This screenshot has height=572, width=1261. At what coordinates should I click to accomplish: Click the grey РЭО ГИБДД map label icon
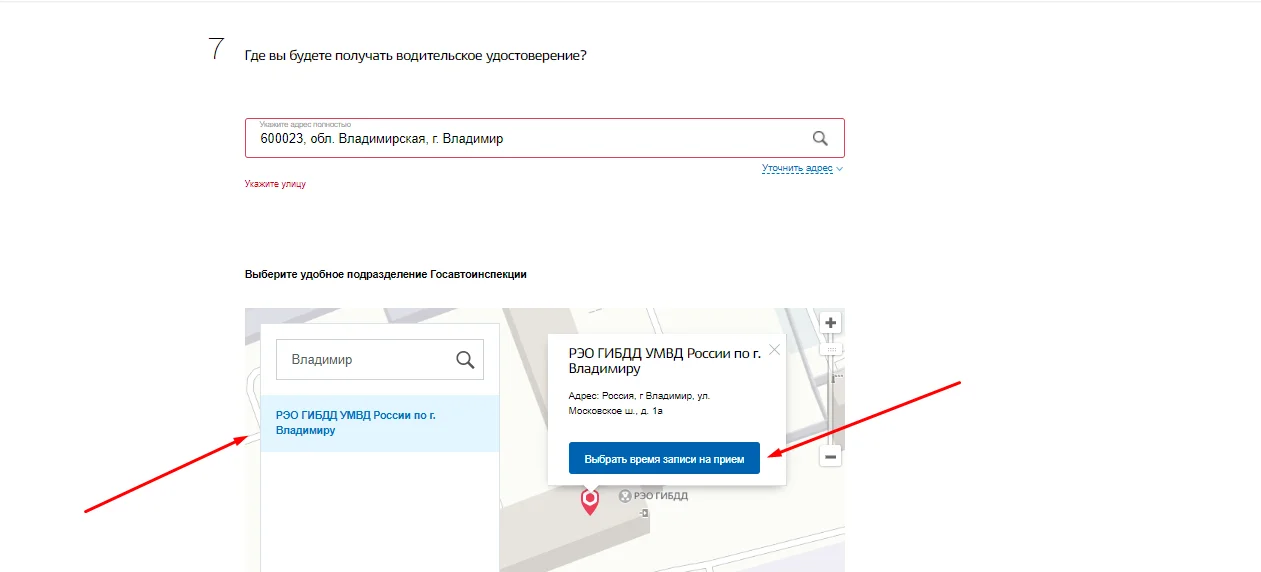pyautogui.click(x=625, y=495)
